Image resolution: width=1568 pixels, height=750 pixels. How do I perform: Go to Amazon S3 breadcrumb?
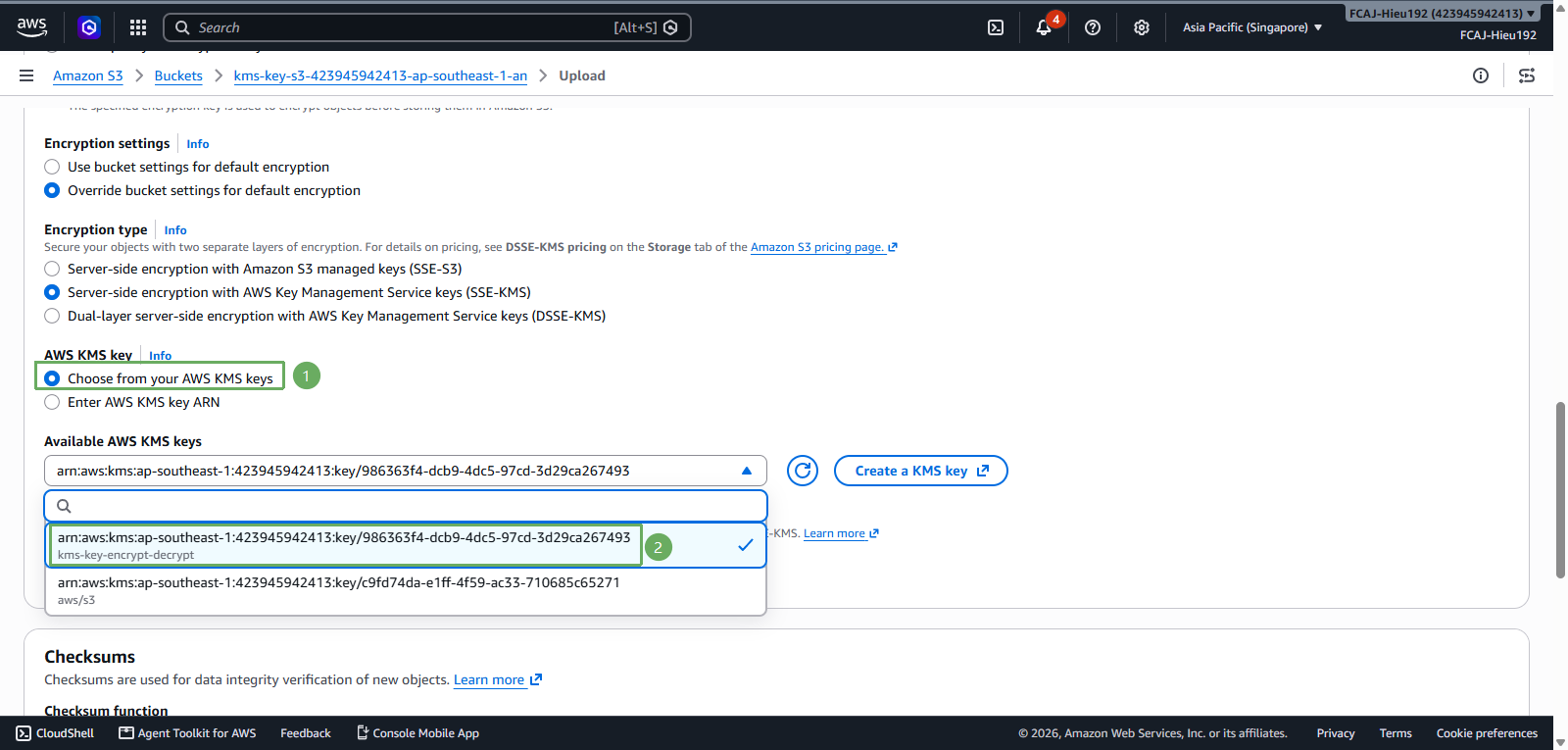88,75
